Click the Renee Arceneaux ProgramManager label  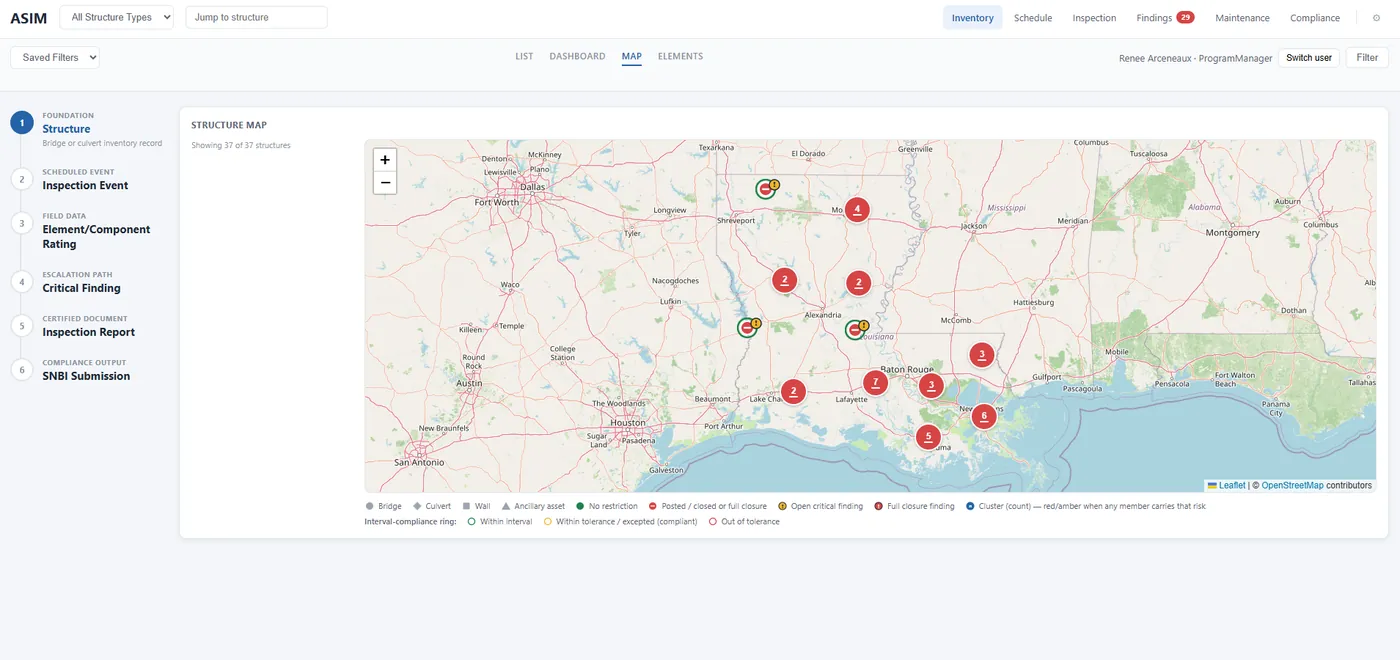(1195, 58)
